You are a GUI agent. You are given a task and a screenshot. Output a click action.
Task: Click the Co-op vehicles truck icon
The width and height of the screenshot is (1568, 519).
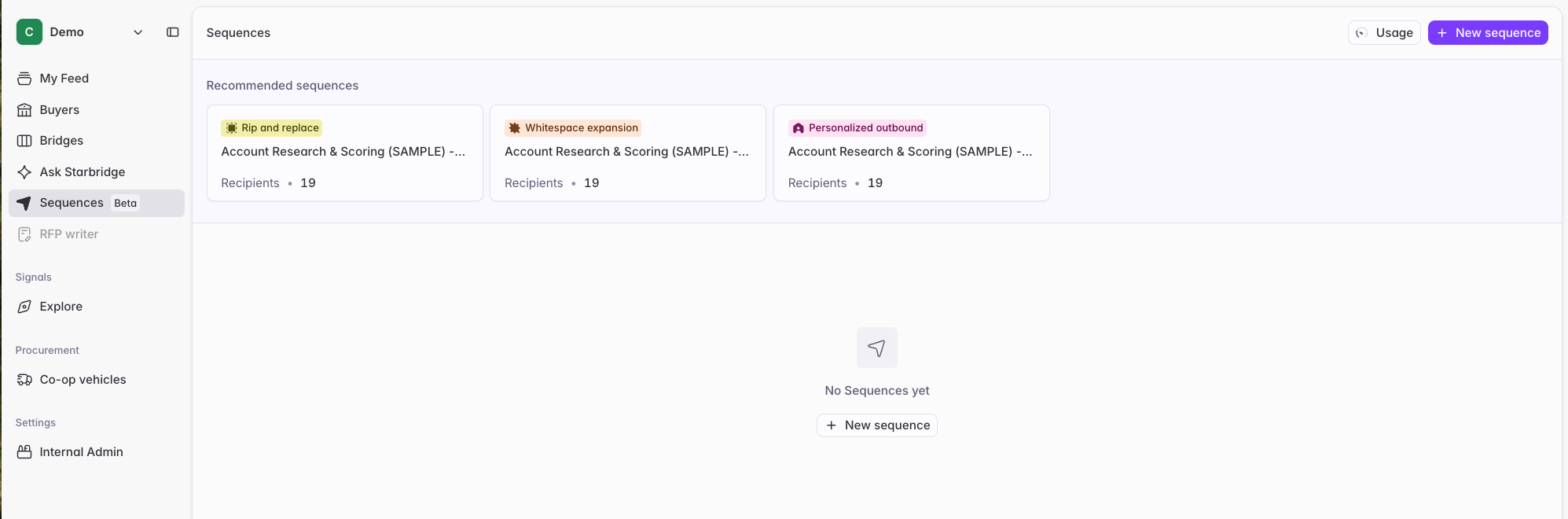(24, 380)
